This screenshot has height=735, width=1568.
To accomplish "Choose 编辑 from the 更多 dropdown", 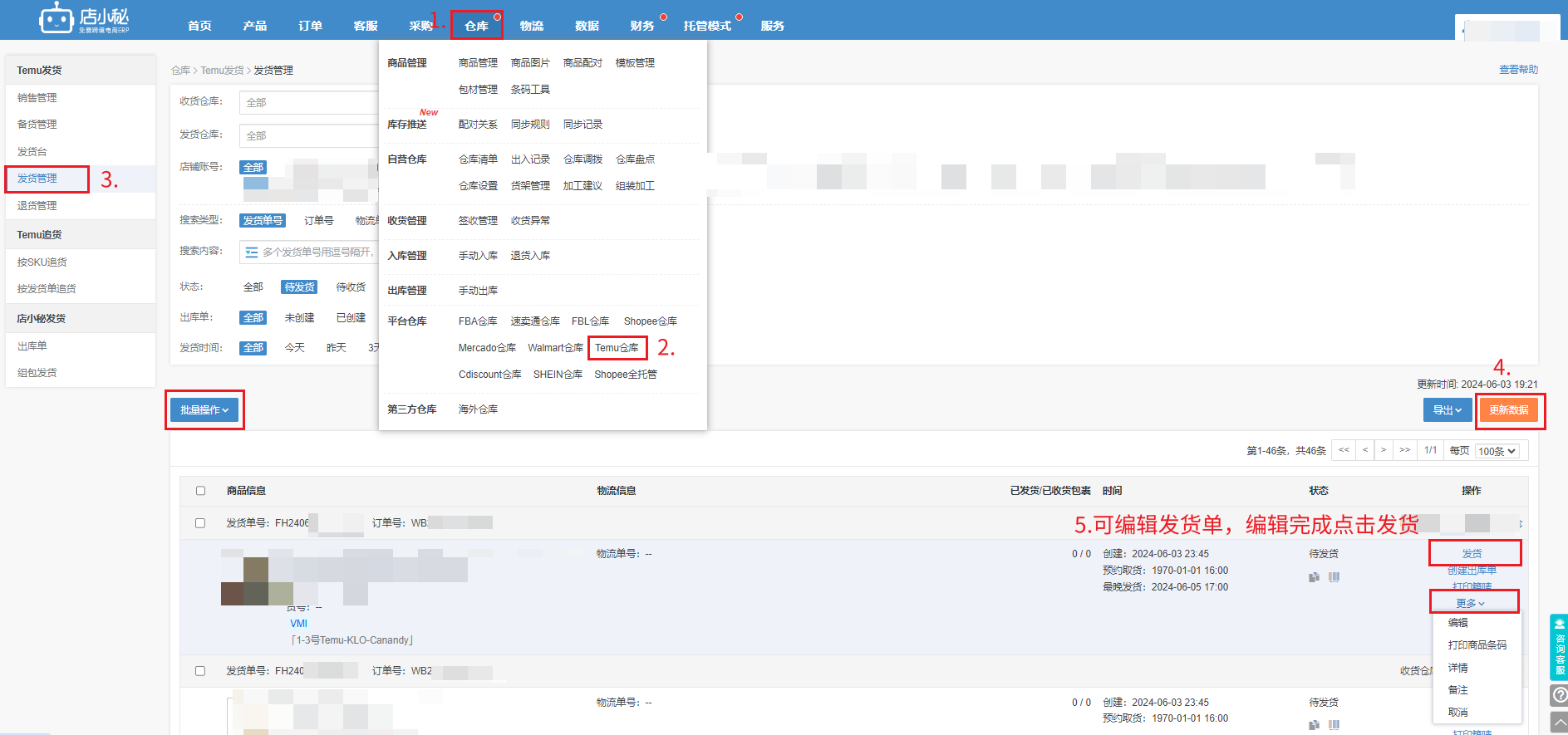I will click(x=1458, y=623).
